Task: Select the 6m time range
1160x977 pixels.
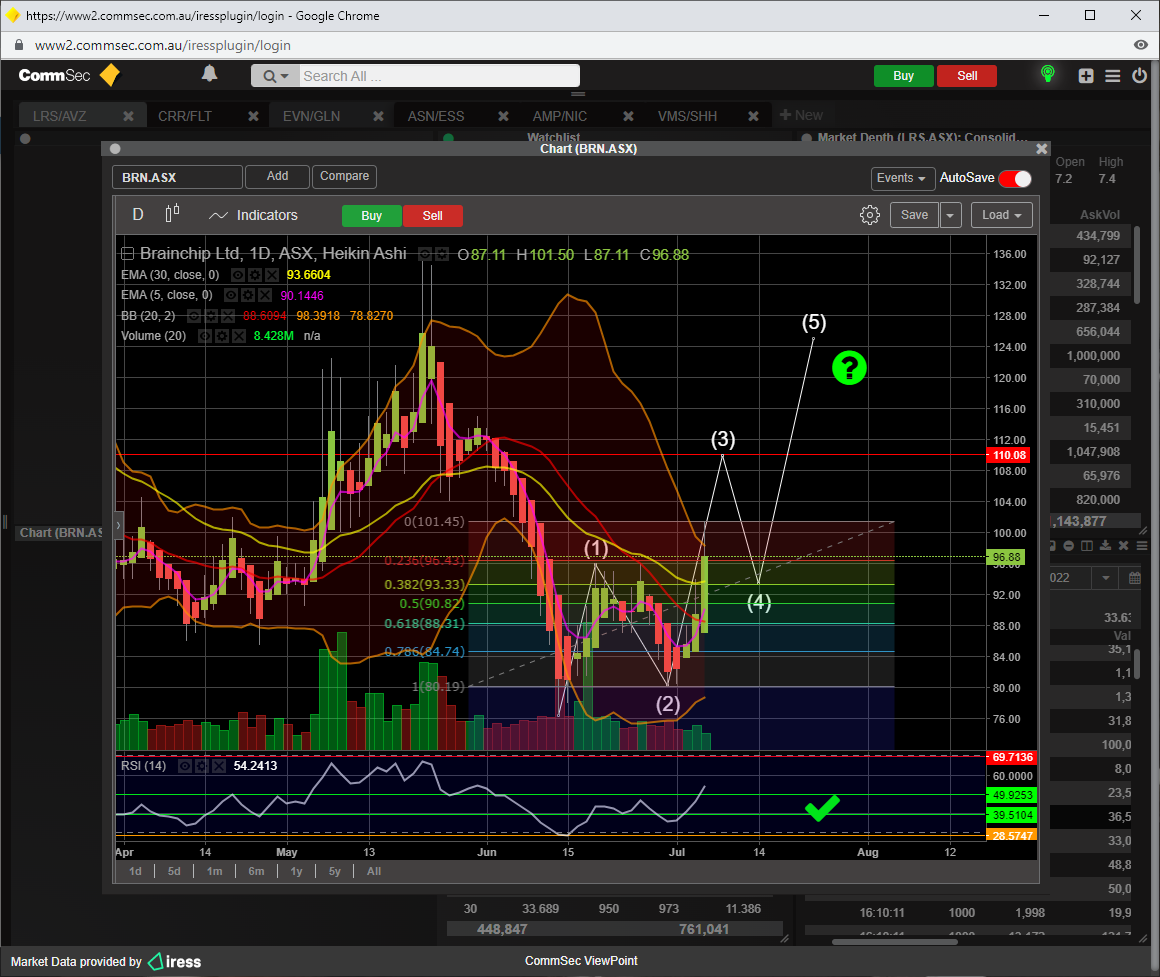Action: (256, 871)
